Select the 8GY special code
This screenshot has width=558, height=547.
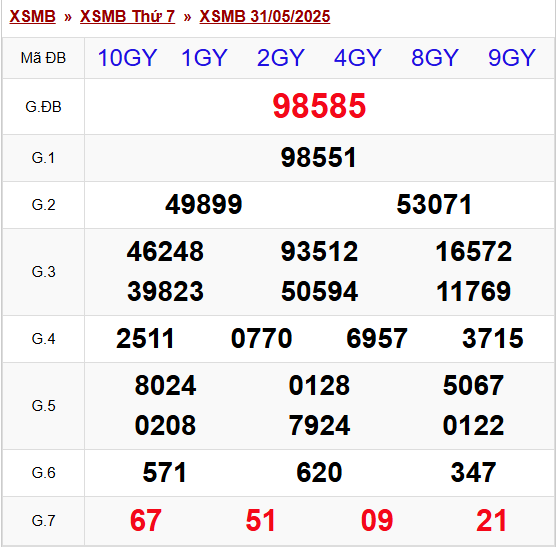435,58
